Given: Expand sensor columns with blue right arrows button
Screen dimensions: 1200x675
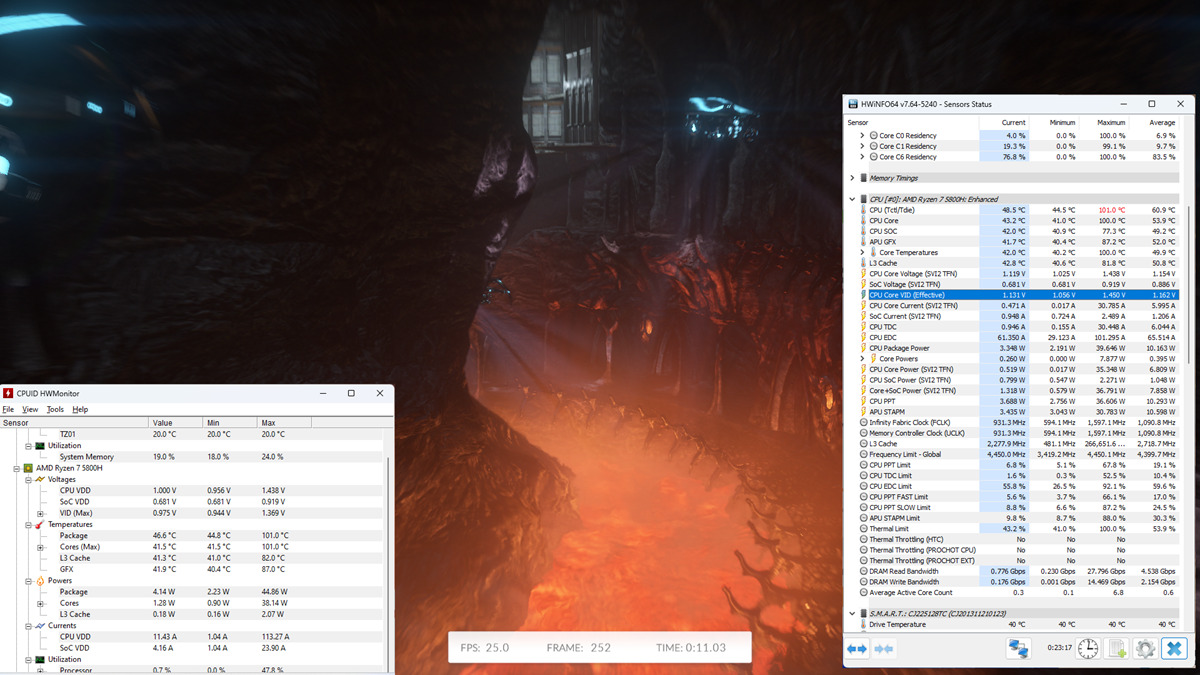Looking at the screenshot, I should tap(858, 649).
